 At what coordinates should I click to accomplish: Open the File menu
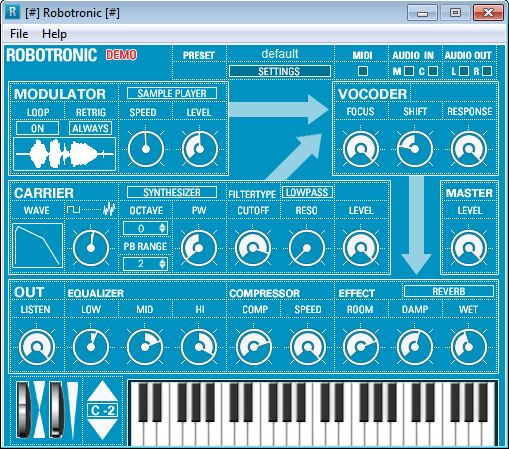19,34
